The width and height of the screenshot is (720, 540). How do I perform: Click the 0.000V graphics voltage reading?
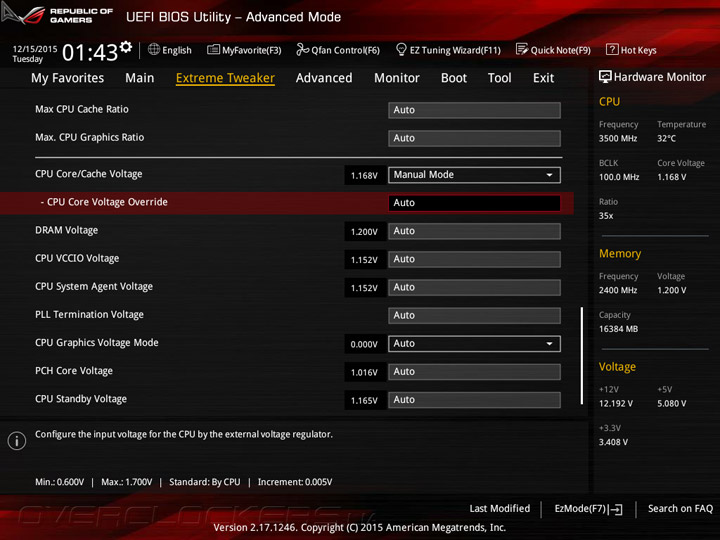364,344
